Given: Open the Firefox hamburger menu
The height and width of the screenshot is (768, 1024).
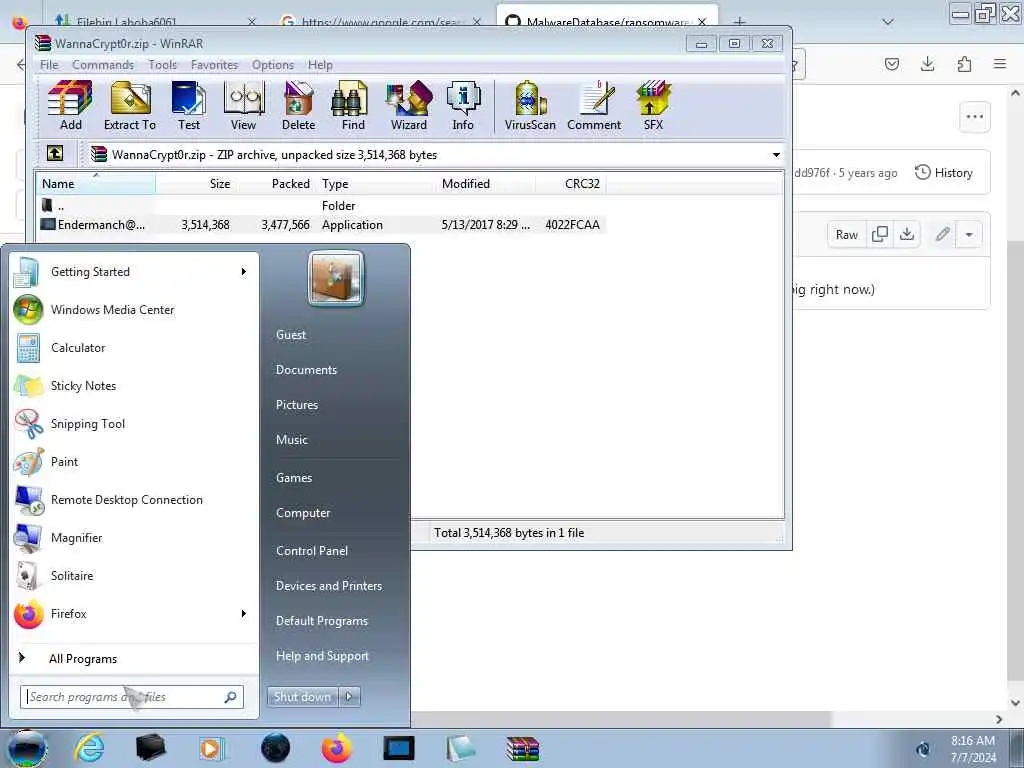Looking at the screenshot, I should [1000, 64].
